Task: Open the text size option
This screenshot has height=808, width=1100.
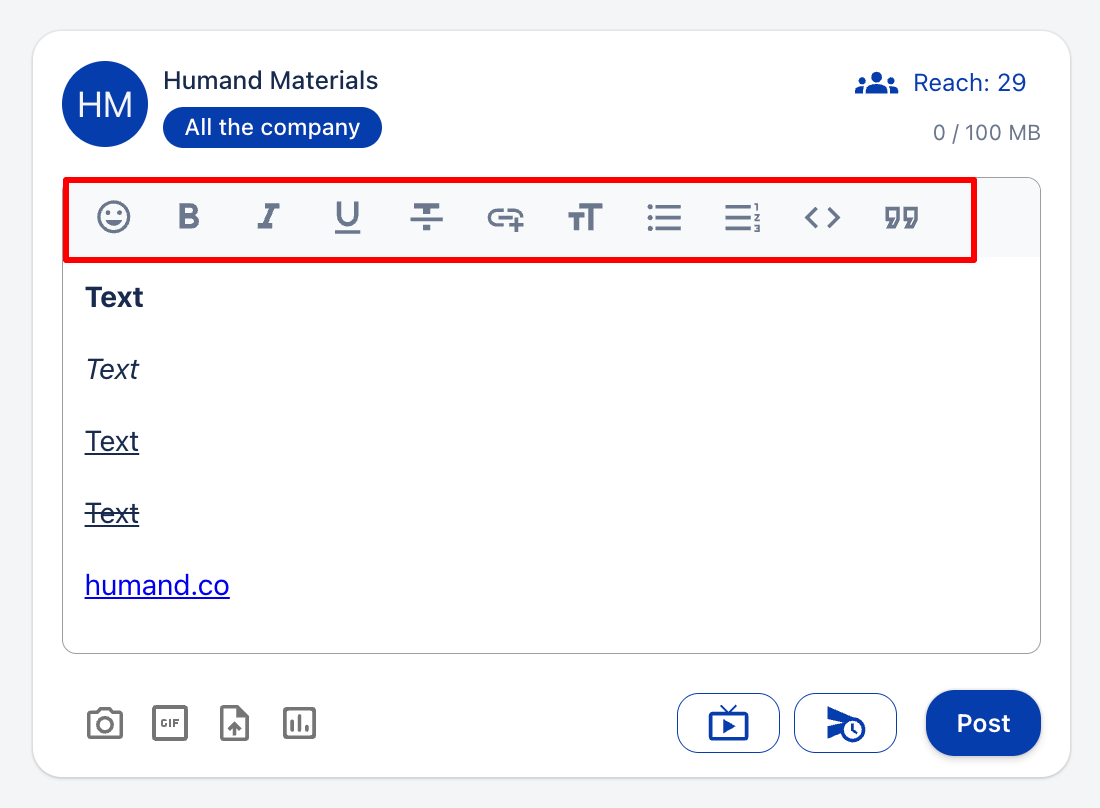Action: click(x=585, y=217)
